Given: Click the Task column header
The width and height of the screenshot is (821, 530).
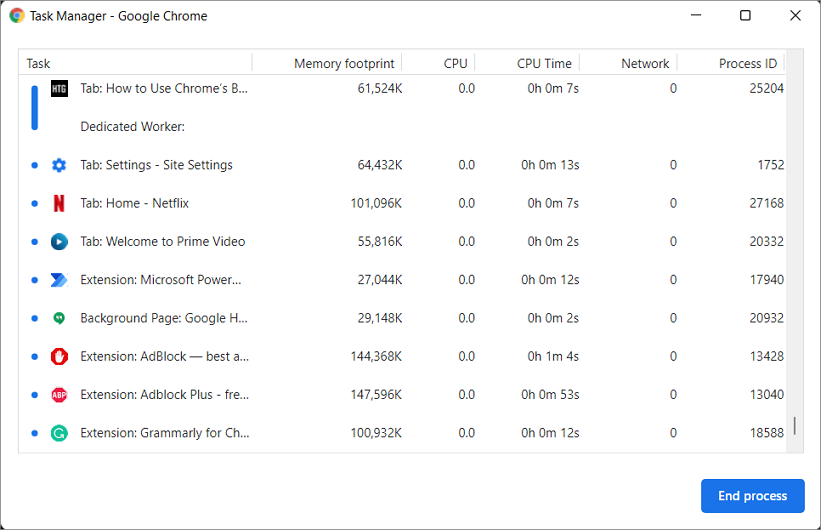Looking at the screenshot, I should 39,64.
